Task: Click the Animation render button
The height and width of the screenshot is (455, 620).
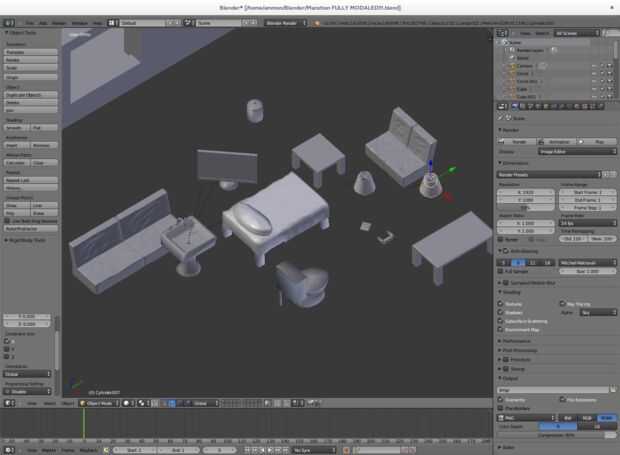Action: click(x=556, y=142)
